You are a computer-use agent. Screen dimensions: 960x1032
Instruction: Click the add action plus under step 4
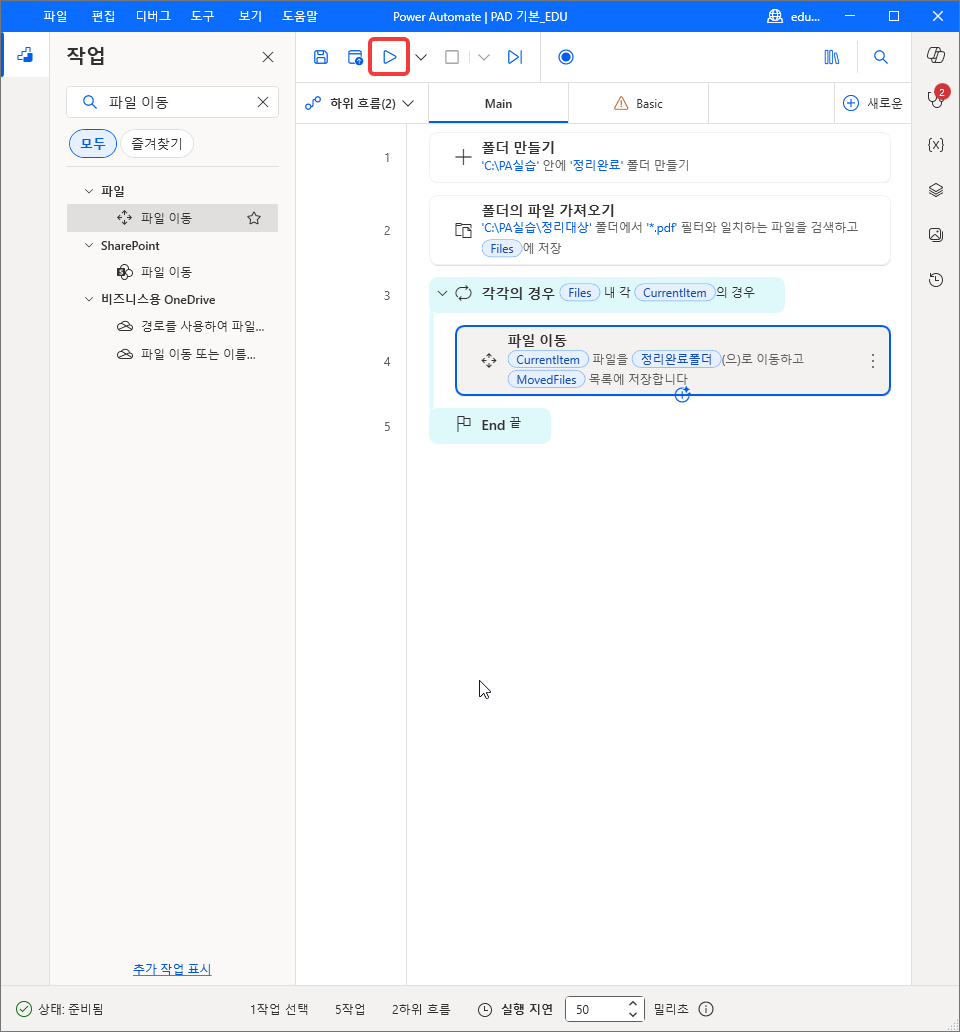(x=682, y=395)
